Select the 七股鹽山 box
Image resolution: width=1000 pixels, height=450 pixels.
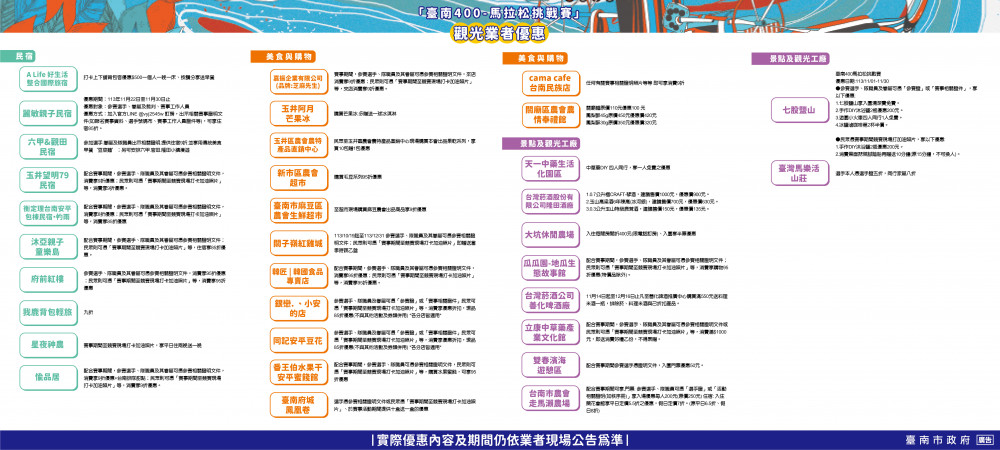[800, 110]
